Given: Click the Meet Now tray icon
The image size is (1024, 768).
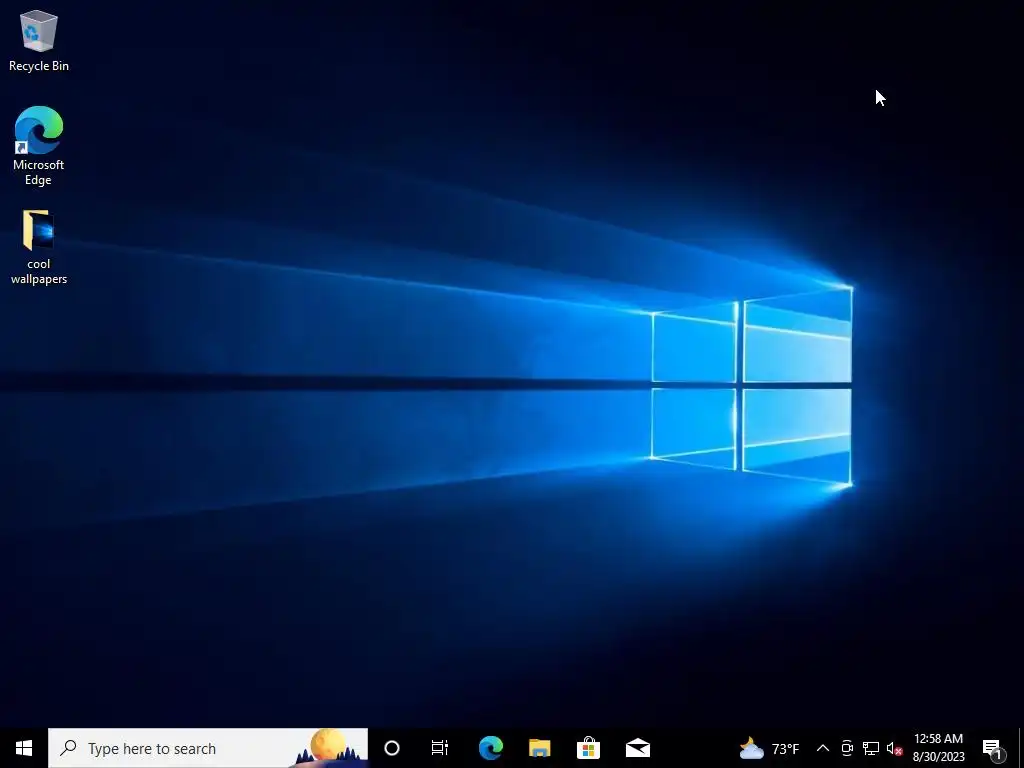Looking at the screenshot, I should [847, 748].
